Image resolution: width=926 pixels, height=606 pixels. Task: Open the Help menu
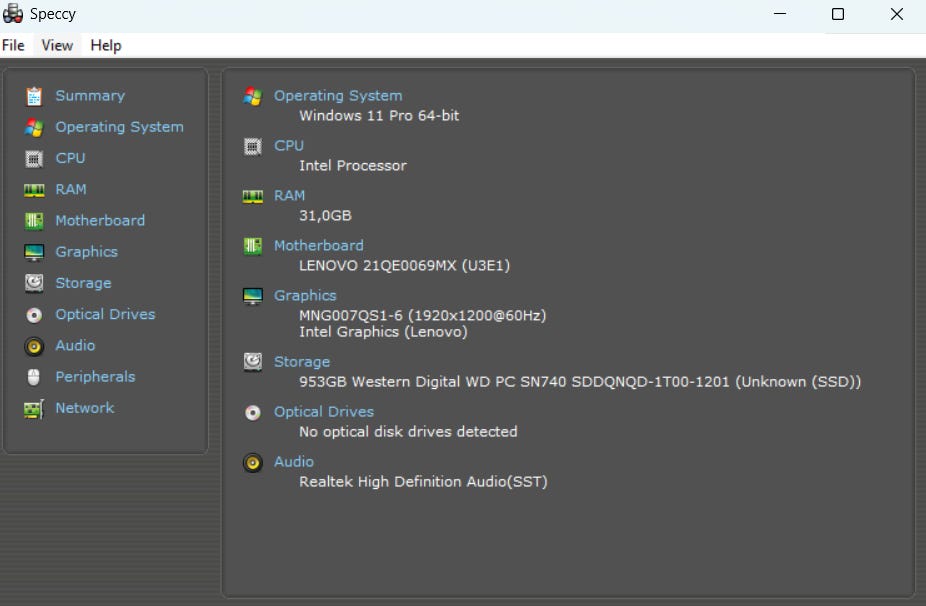coord(105,45)
